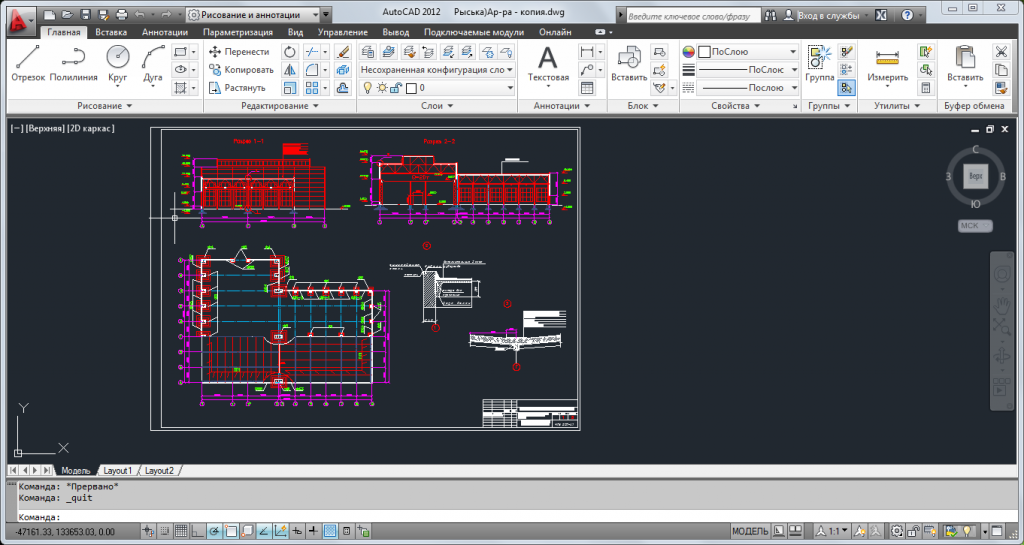
Task: Expand the Слои panel
Action: coord(437,106)
